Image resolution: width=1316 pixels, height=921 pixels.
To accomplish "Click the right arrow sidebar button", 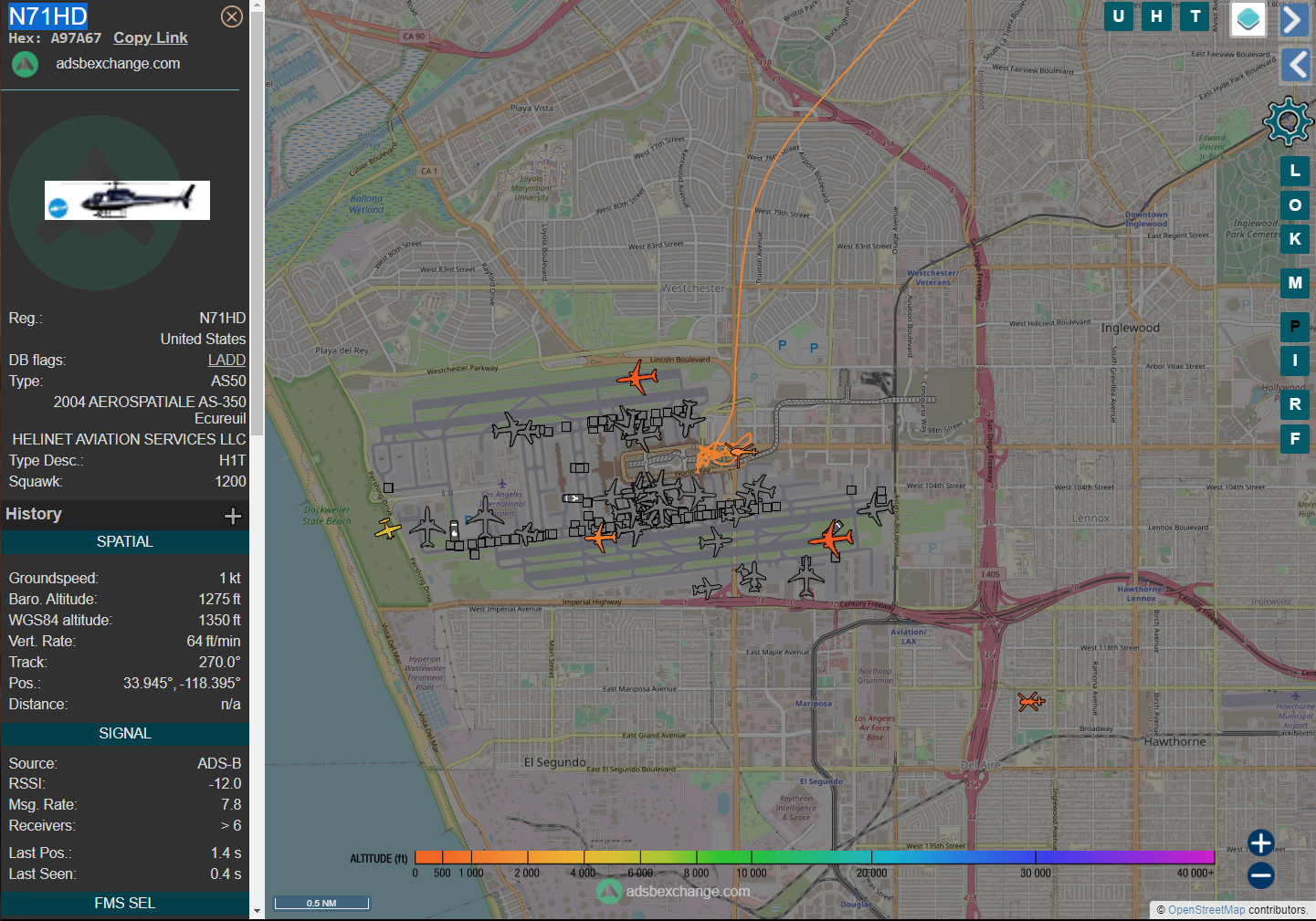I will (x=1294, y=18).
